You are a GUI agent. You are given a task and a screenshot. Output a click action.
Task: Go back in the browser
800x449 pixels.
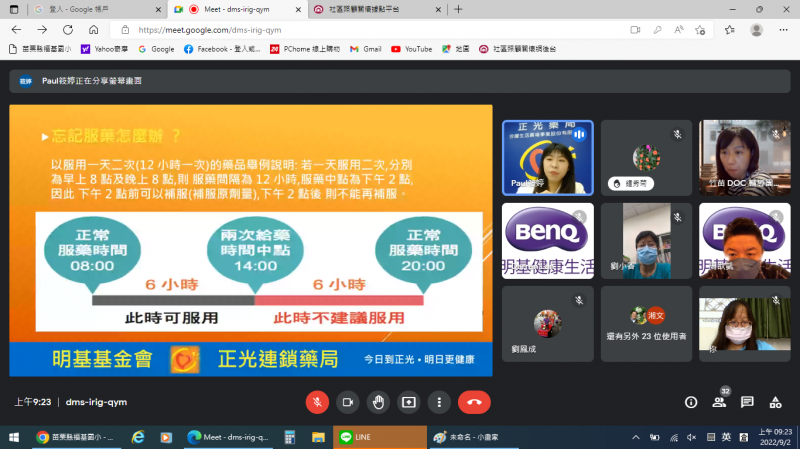tap(16, 30)
